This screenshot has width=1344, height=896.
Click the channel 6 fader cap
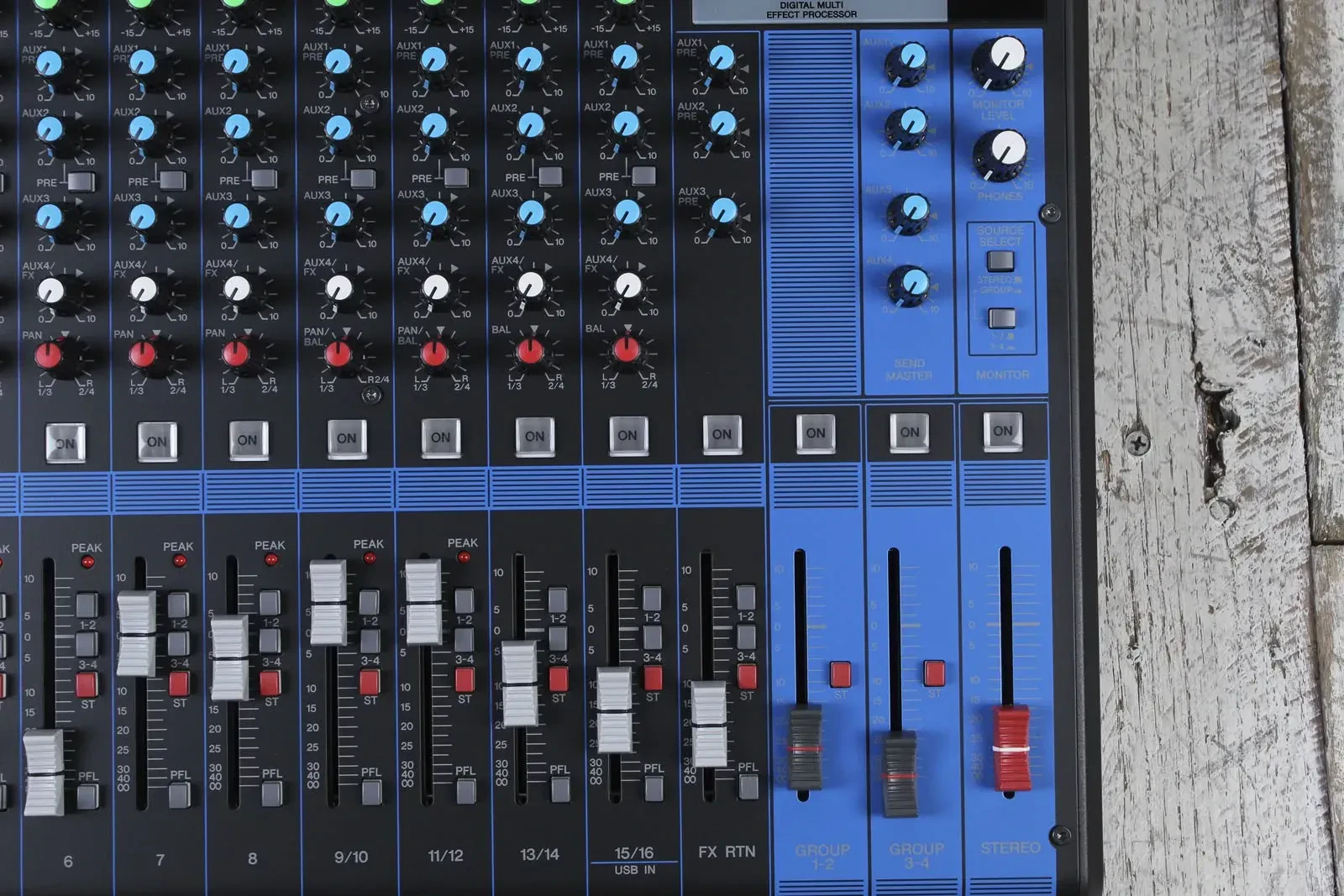[44, 772]
